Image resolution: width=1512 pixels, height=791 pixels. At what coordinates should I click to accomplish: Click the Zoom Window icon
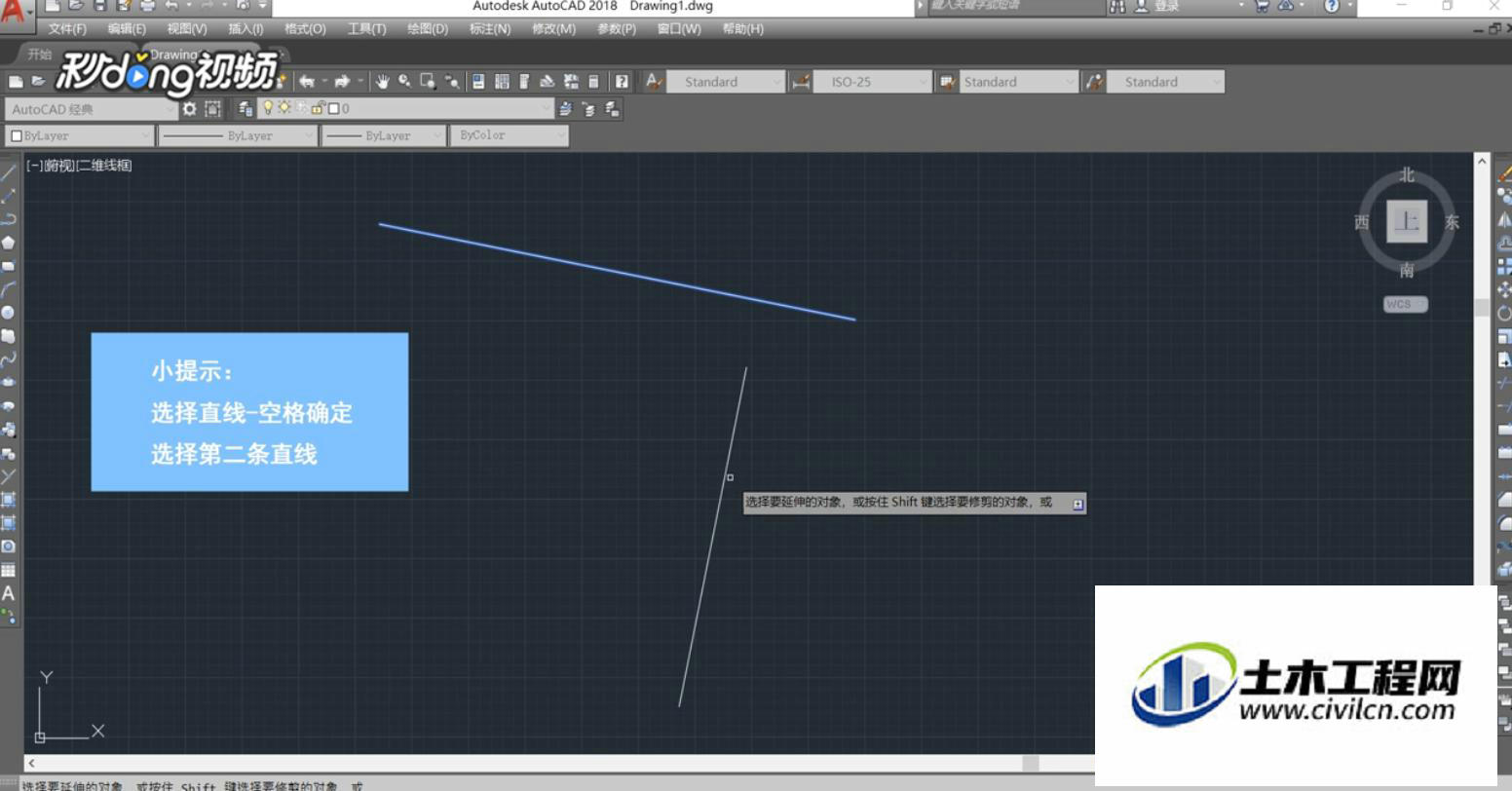pyautogui.click(x=428, y=82)
